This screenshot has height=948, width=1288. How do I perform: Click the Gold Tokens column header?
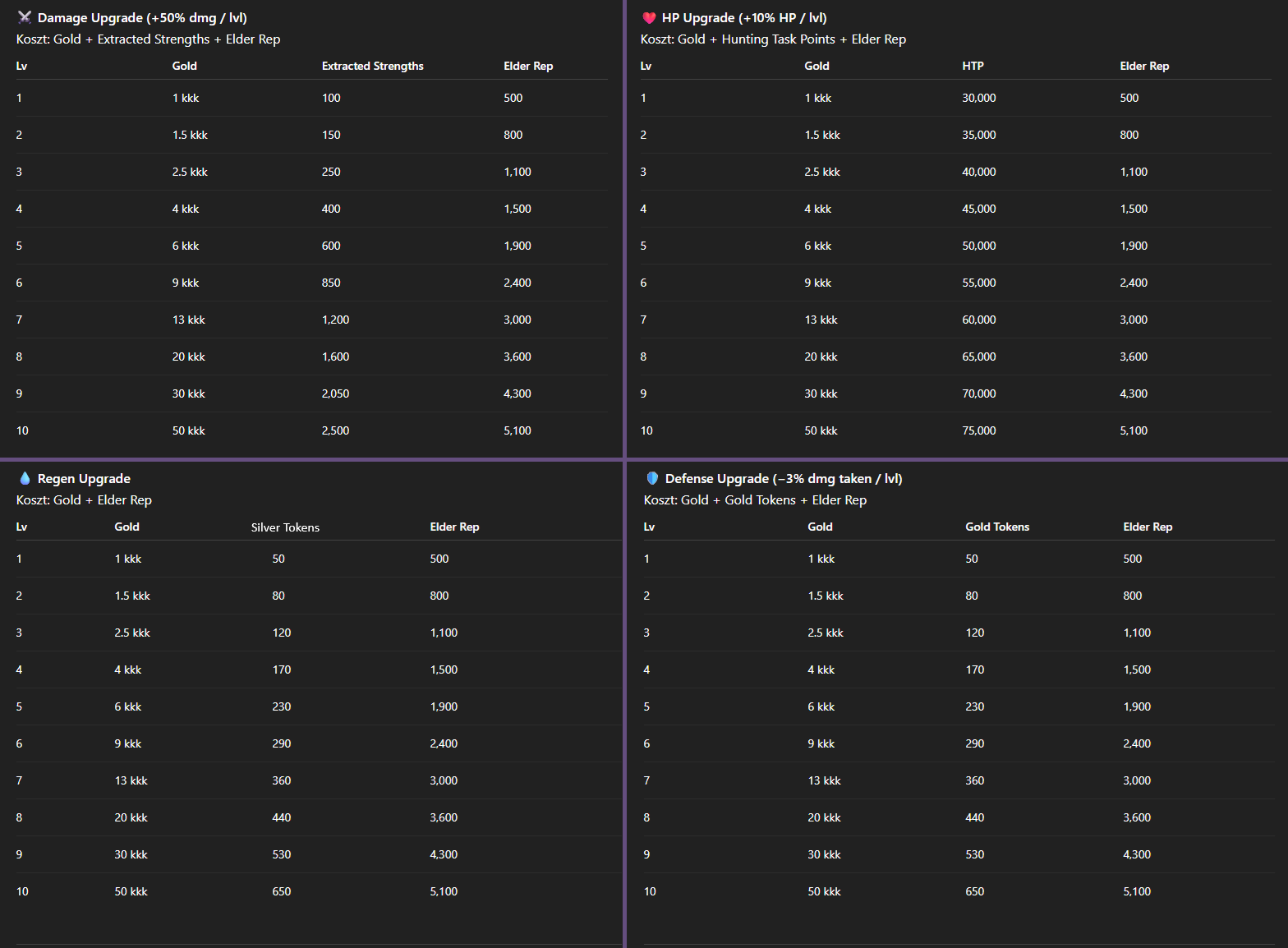(x=996, y=527)
